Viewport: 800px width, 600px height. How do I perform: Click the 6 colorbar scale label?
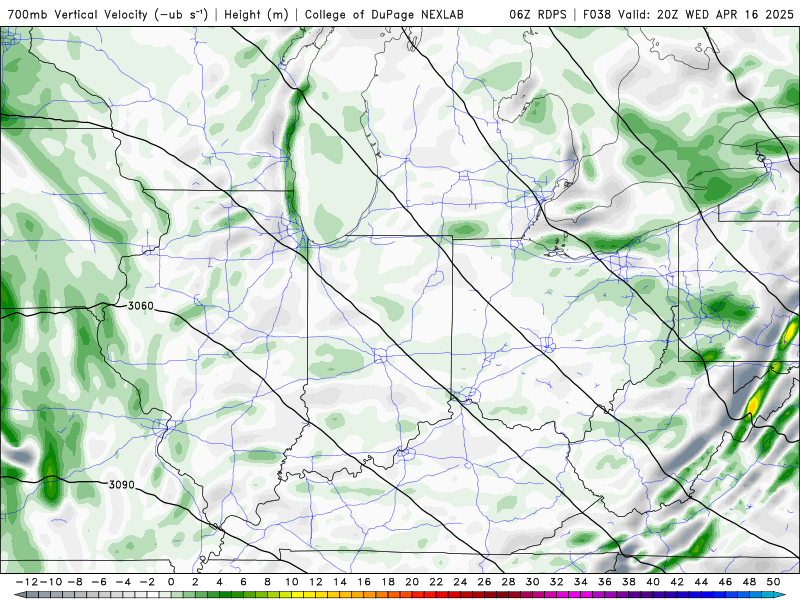pyautogui.click(x=243, y=582)
